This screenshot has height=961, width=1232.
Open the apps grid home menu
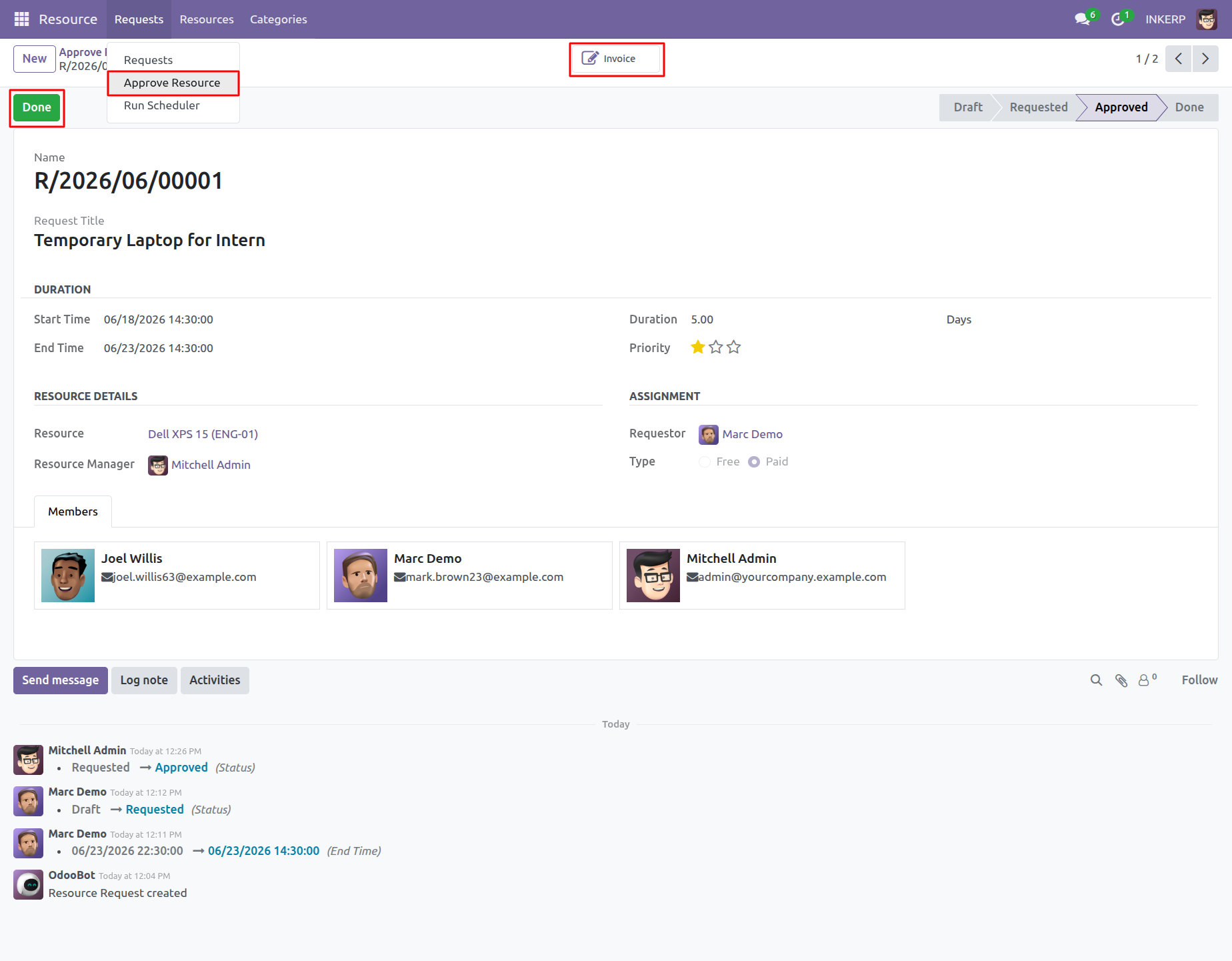tap(21, 19)
